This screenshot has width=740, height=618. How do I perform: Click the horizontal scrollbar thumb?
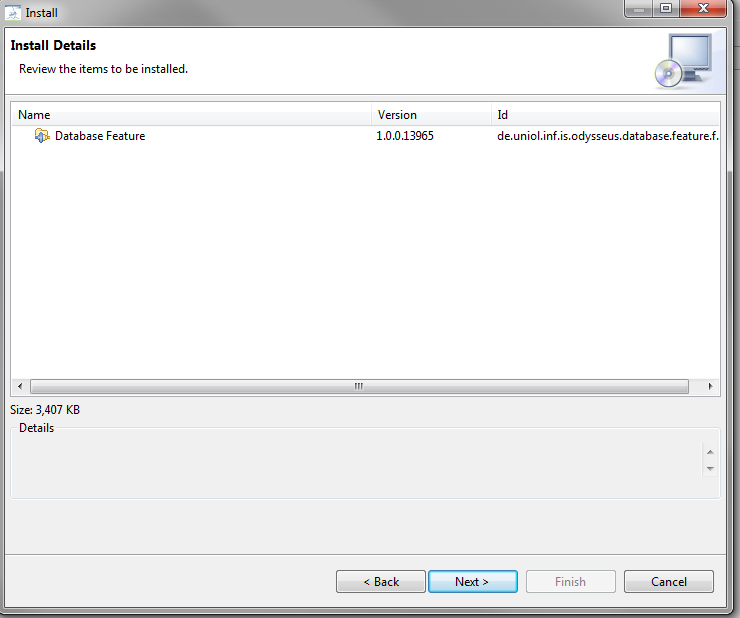(359, 386)
